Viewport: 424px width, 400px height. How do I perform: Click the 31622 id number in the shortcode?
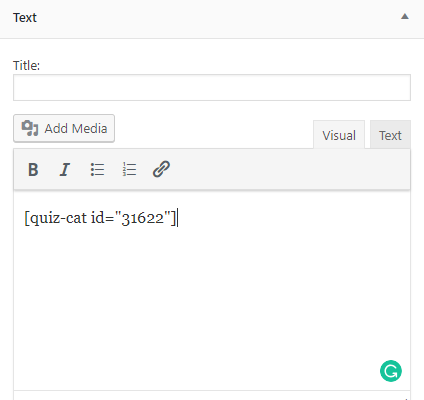pos(143,219)
